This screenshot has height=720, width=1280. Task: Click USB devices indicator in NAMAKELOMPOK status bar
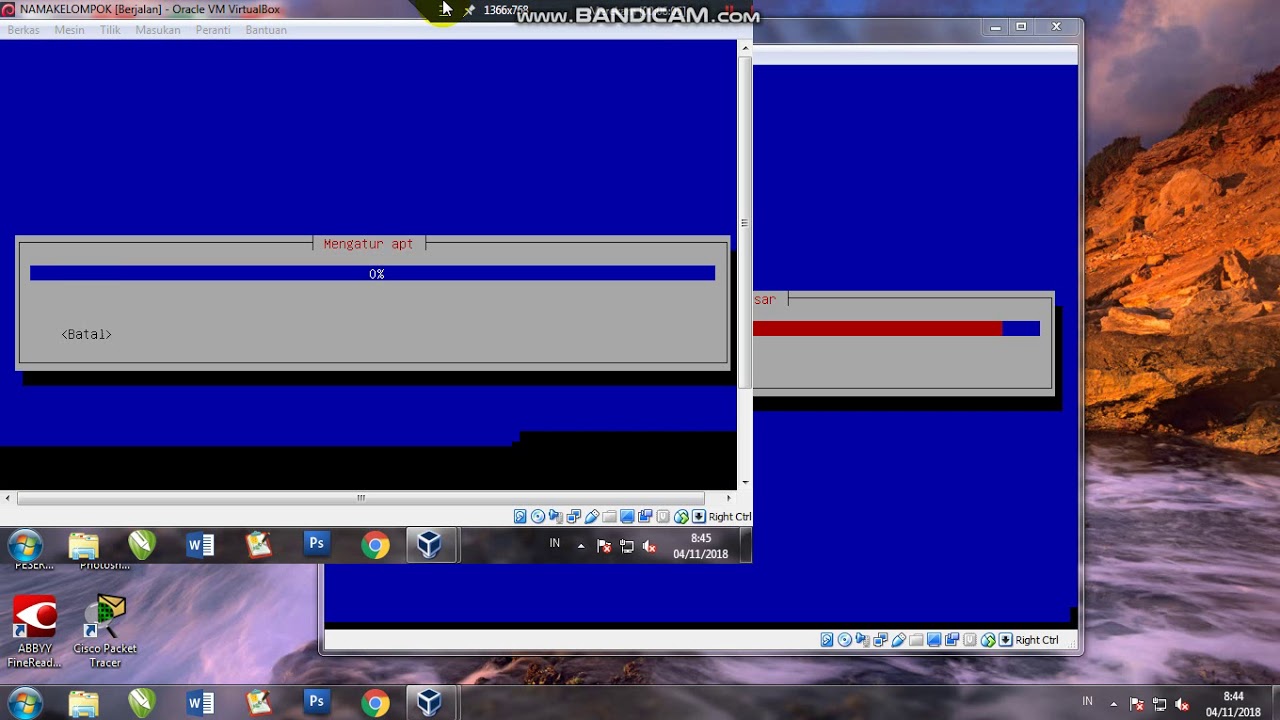point(592,516)
